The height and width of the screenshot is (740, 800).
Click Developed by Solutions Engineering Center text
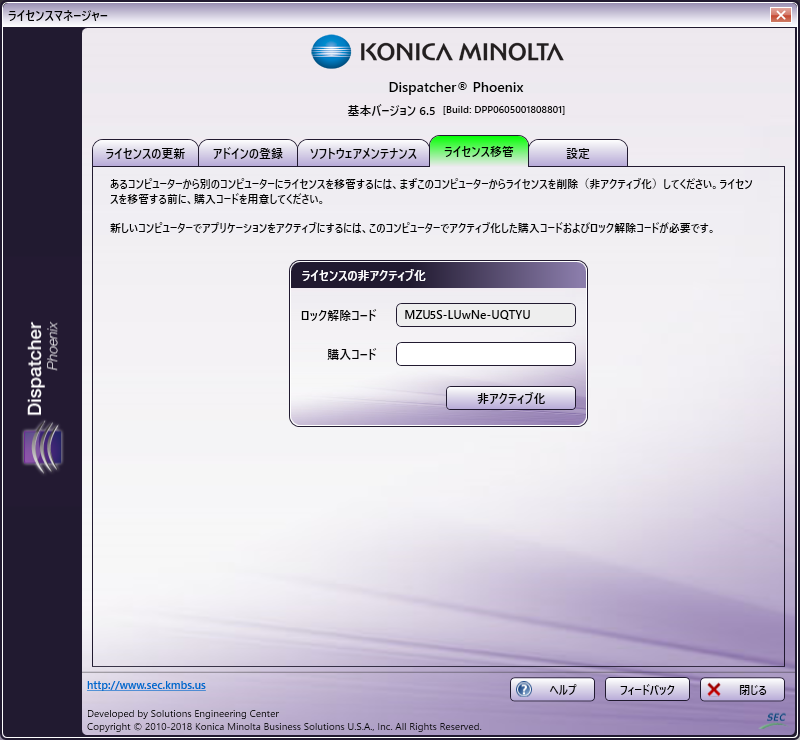pyautogui.click(x=183, y=713)
